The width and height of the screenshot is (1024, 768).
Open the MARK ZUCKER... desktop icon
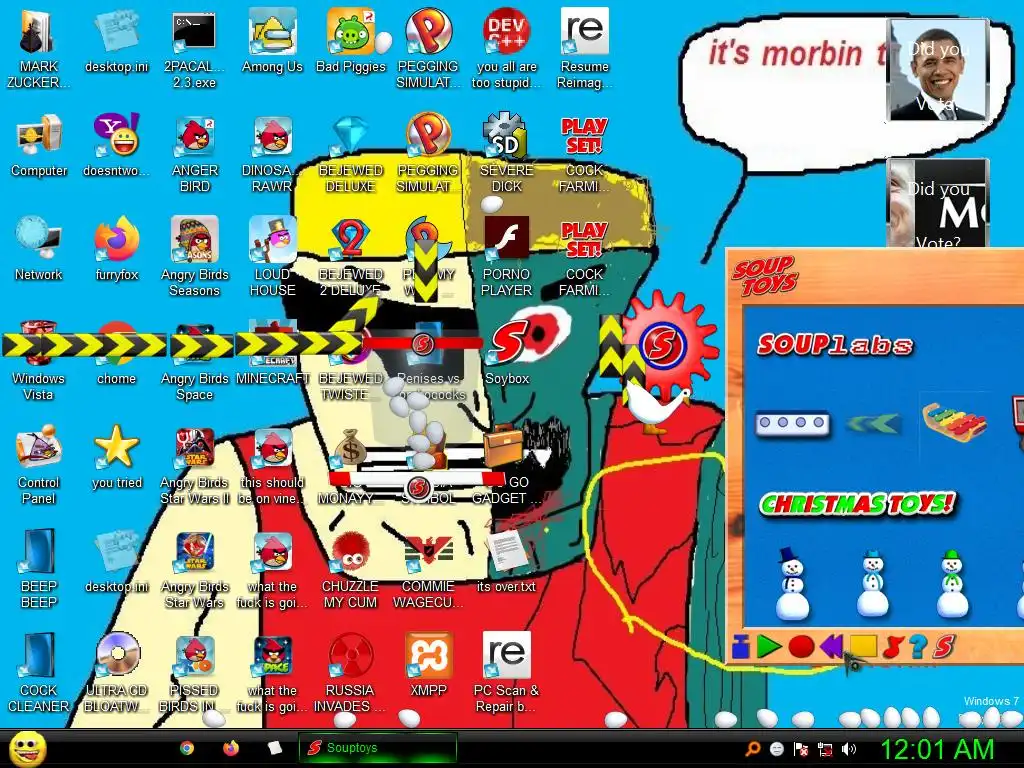pos(39,48)
